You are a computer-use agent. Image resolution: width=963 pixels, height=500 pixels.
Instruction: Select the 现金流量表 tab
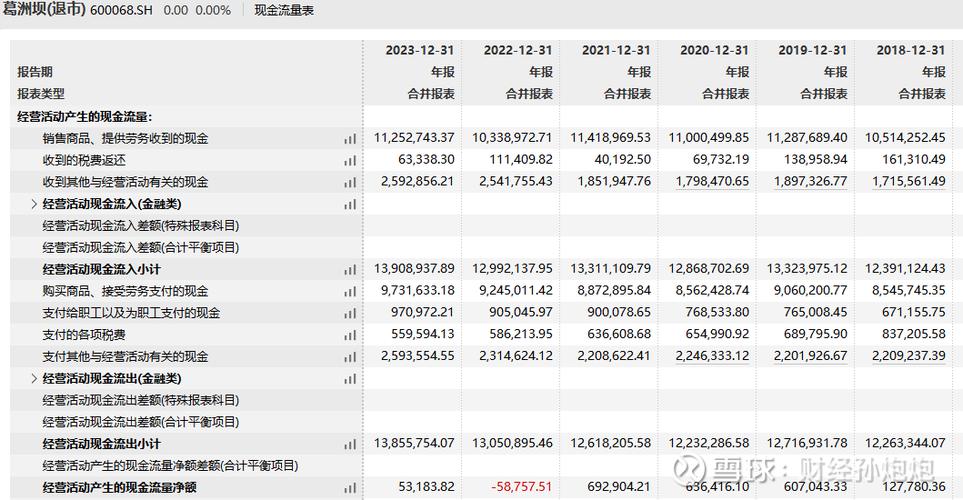[x=284, y=10]
